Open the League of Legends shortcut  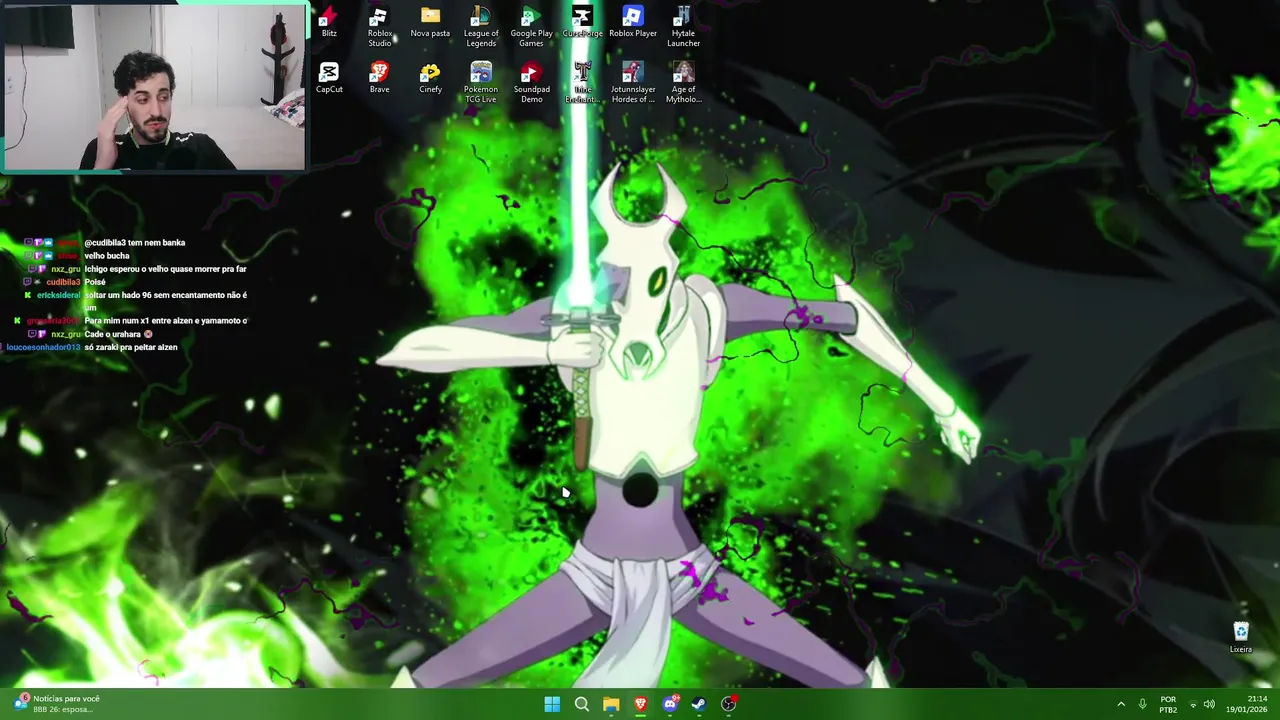pos(481,27)
